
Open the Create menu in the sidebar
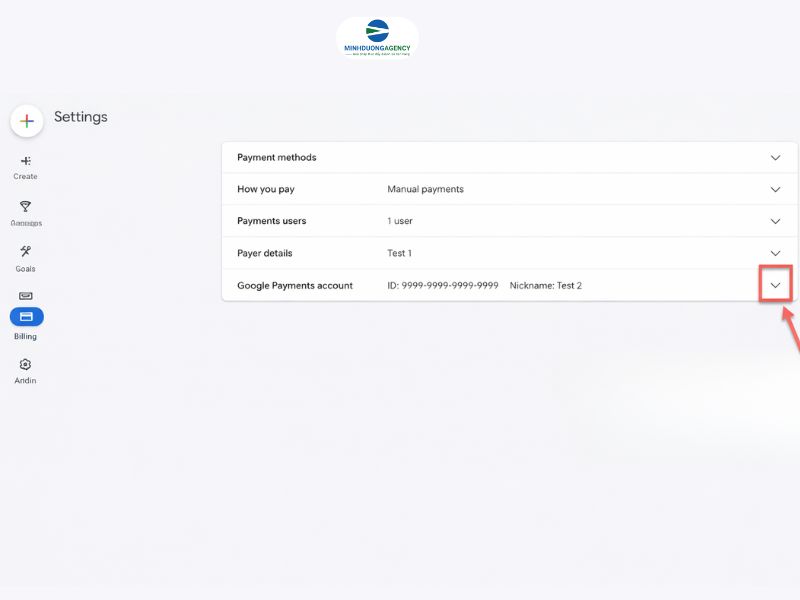coord(25,167)
